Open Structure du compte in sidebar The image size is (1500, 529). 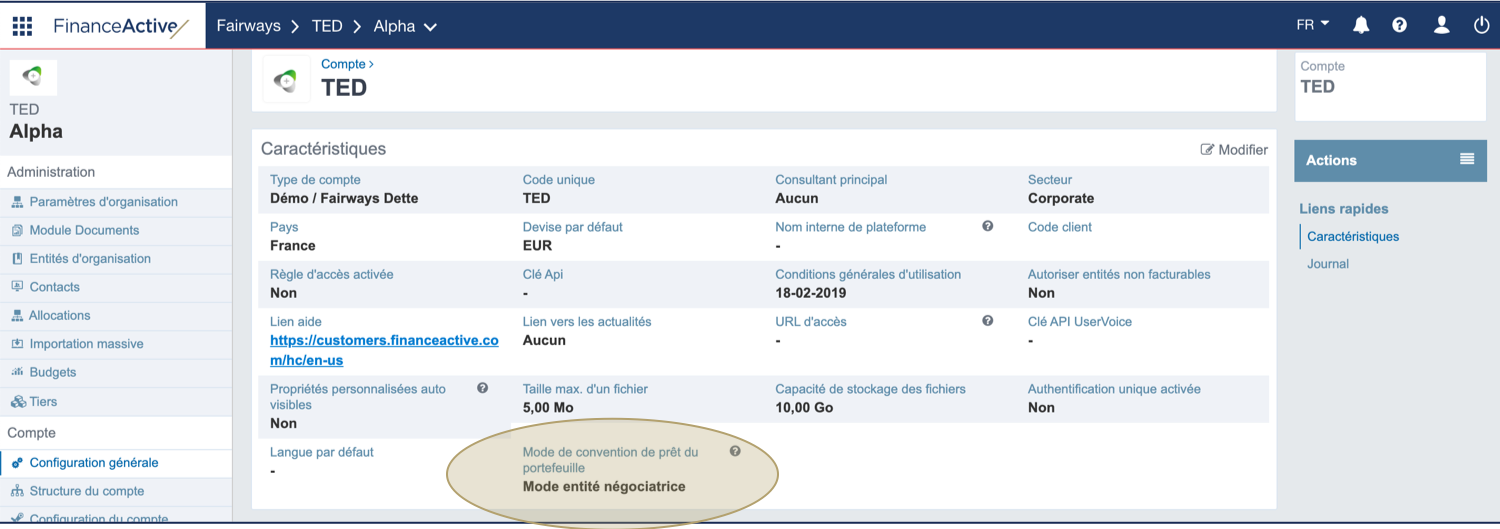[x=87, y=491]
